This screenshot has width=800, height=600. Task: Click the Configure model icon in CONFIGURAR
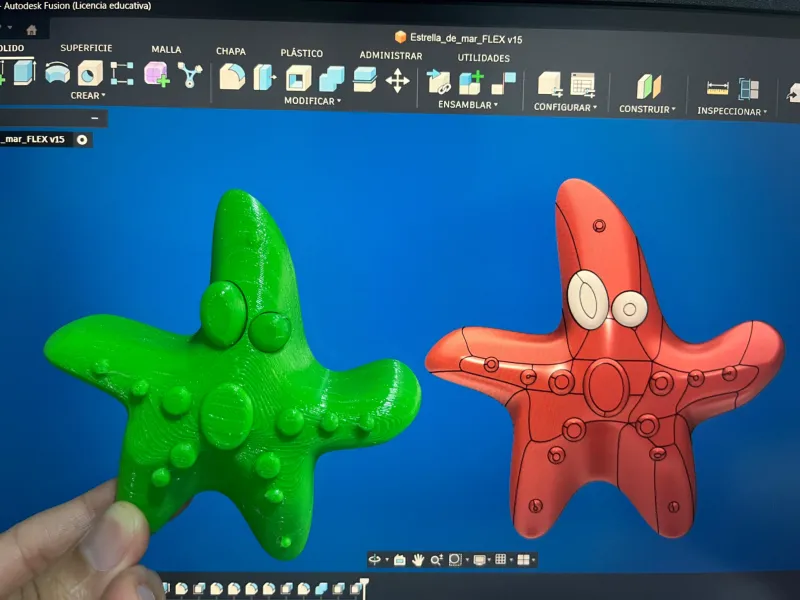(550, 84)
